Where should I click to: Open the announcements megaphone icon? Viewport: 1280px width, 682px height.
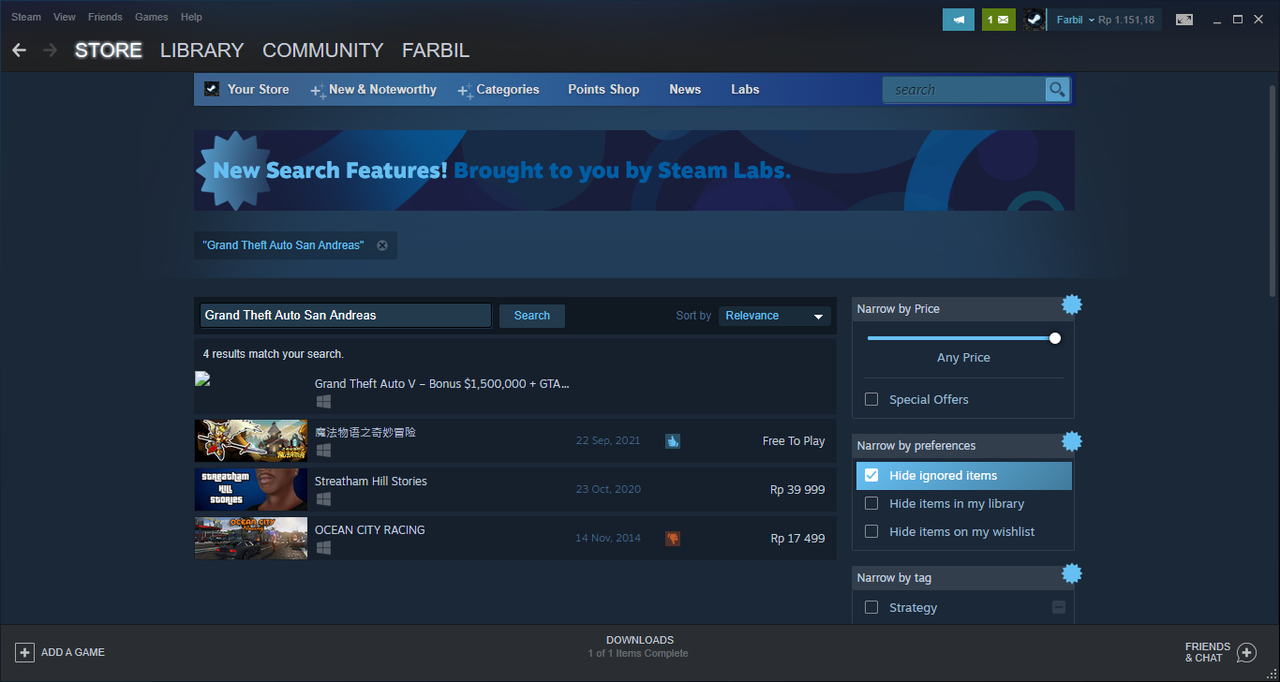point(958,19)
